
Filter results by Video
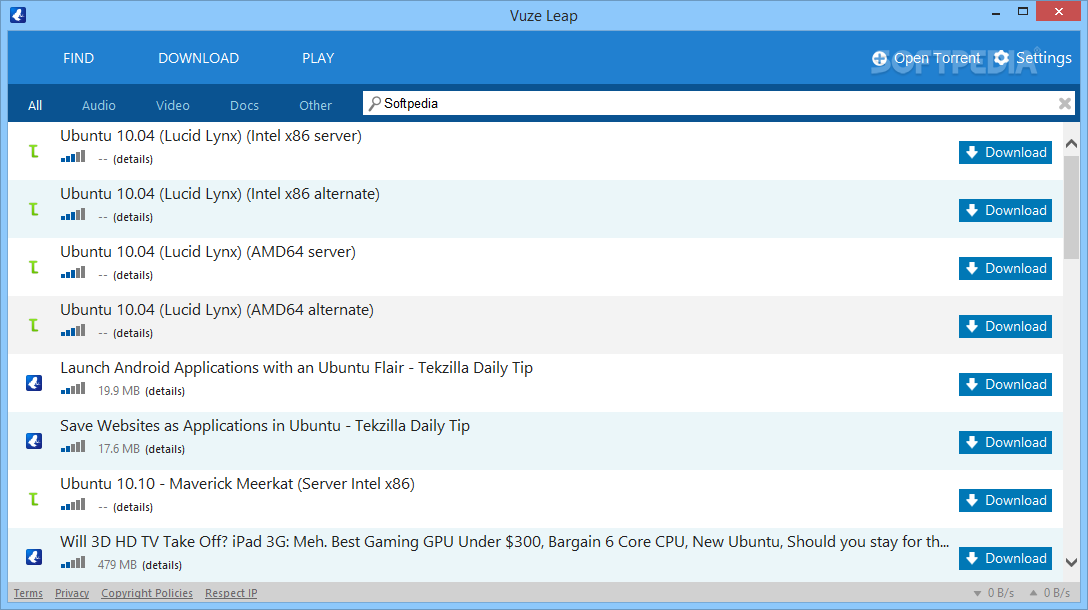173,105
